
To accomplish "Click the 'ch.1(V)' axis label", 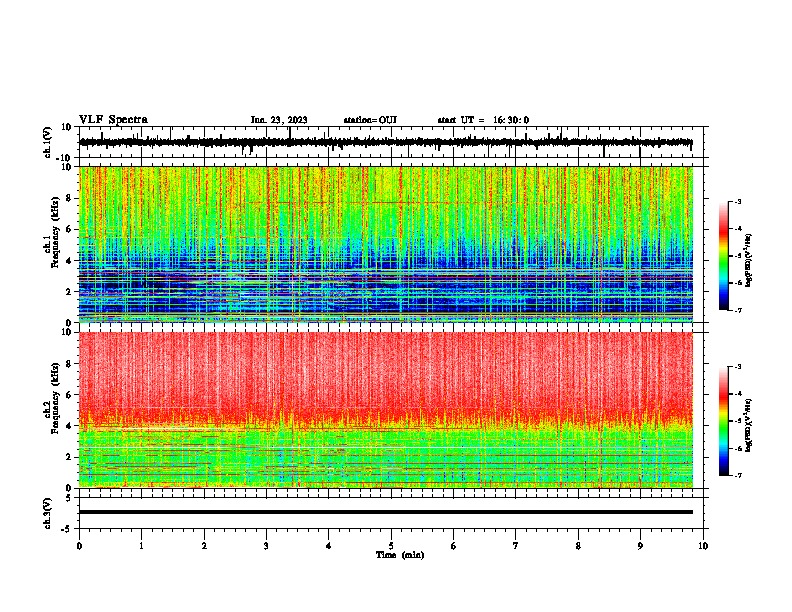I will [48, 142].
